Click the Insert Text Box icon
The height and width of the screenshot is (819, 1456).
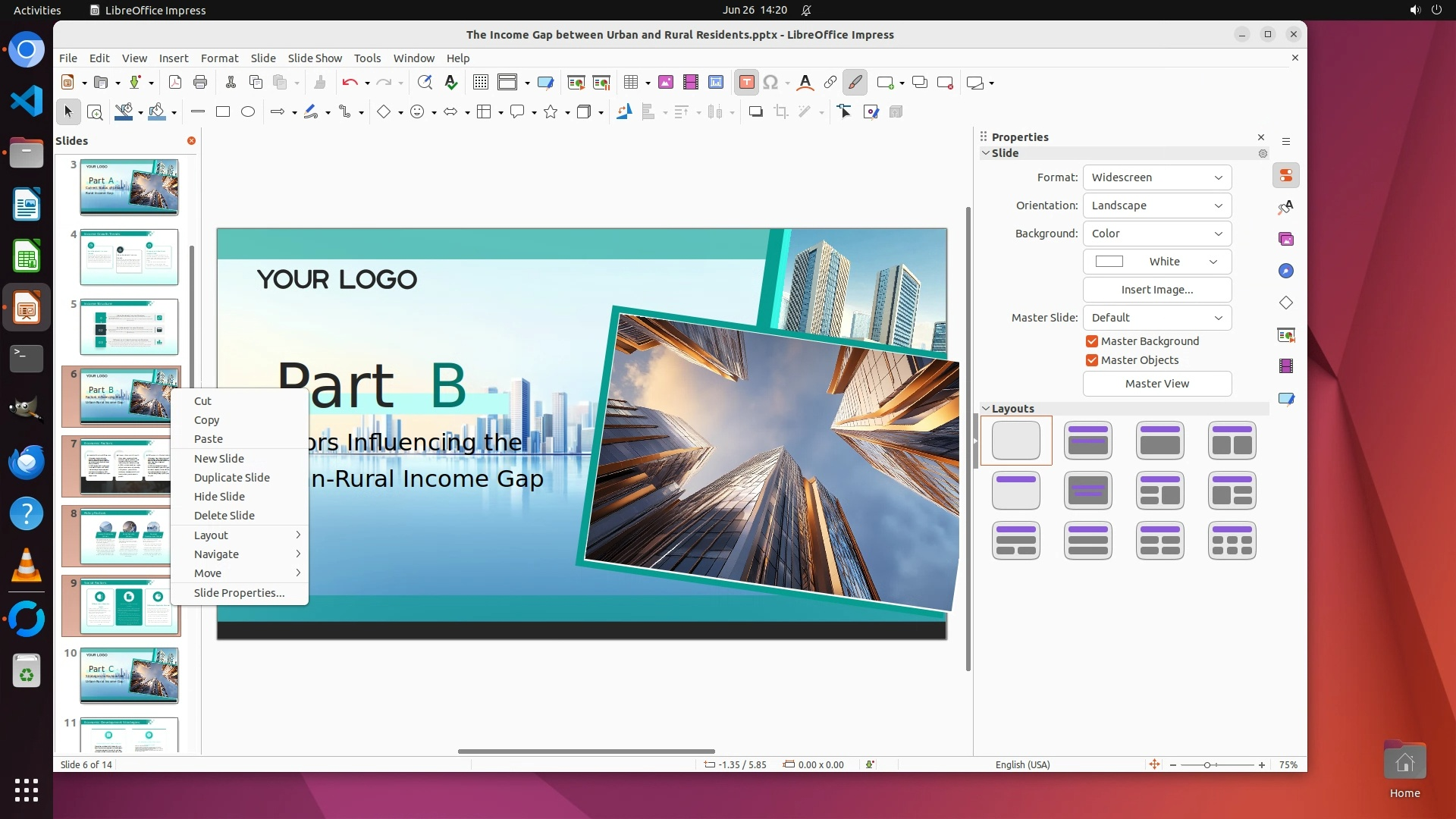click(746, 83)
